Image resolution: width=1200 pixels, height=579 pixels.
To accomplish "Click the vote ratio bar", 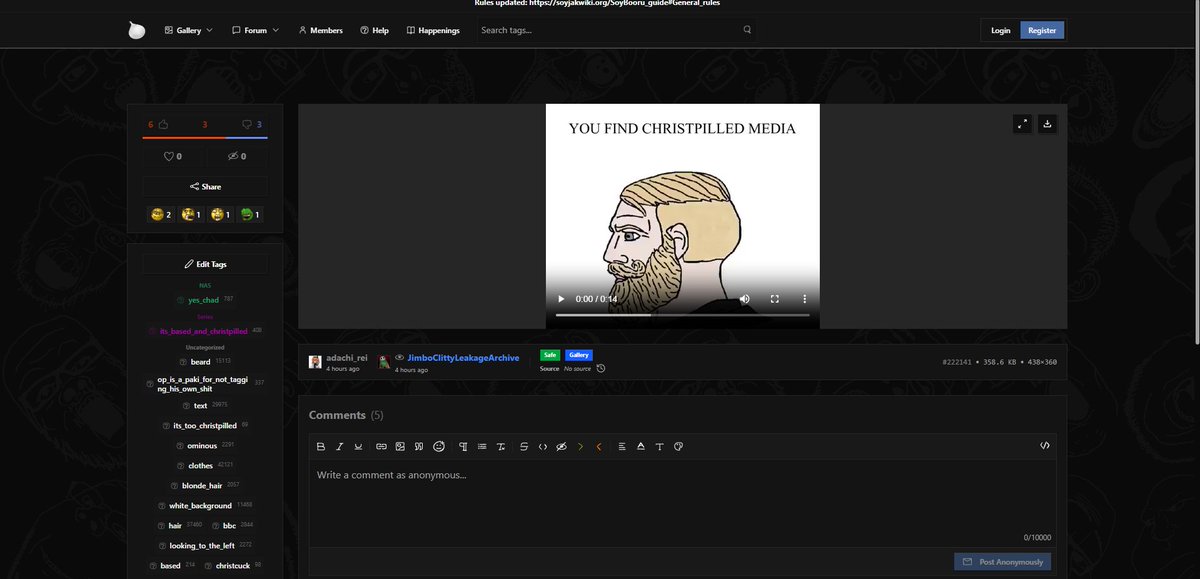I will 205,137.
